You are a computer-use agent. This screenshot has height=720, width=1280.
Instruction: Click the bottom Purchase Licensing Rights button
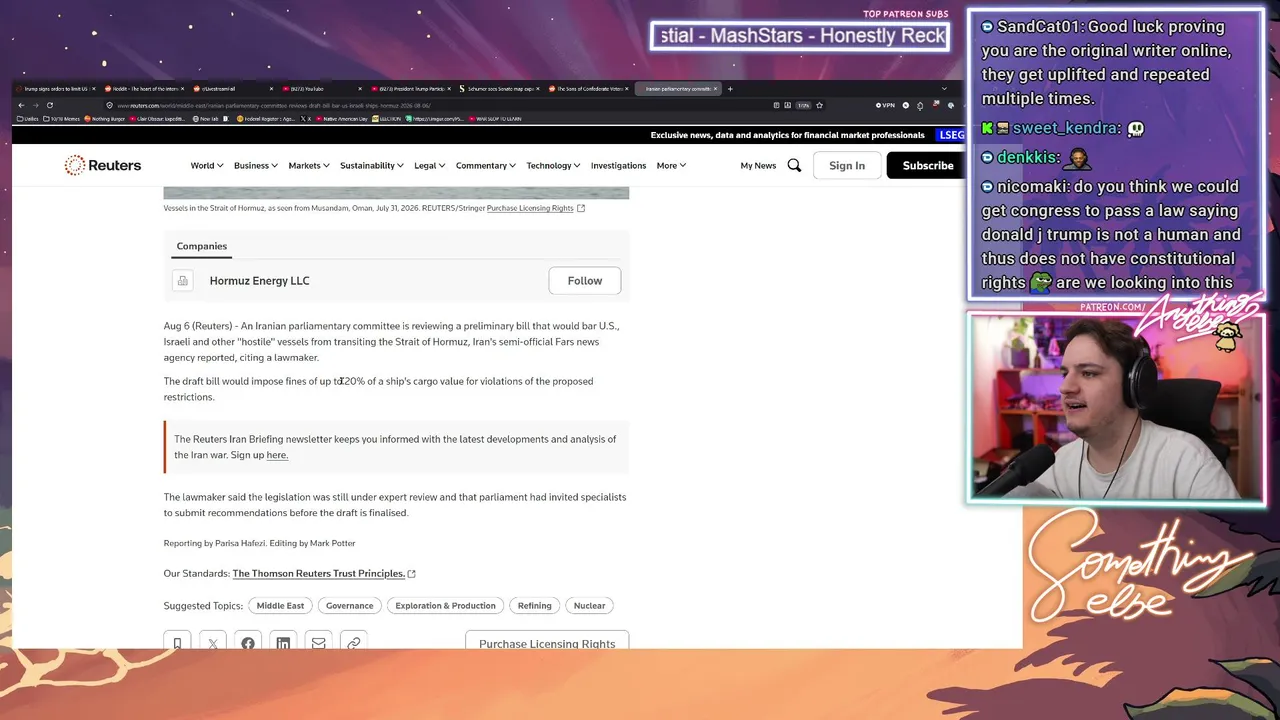(547, 642)
